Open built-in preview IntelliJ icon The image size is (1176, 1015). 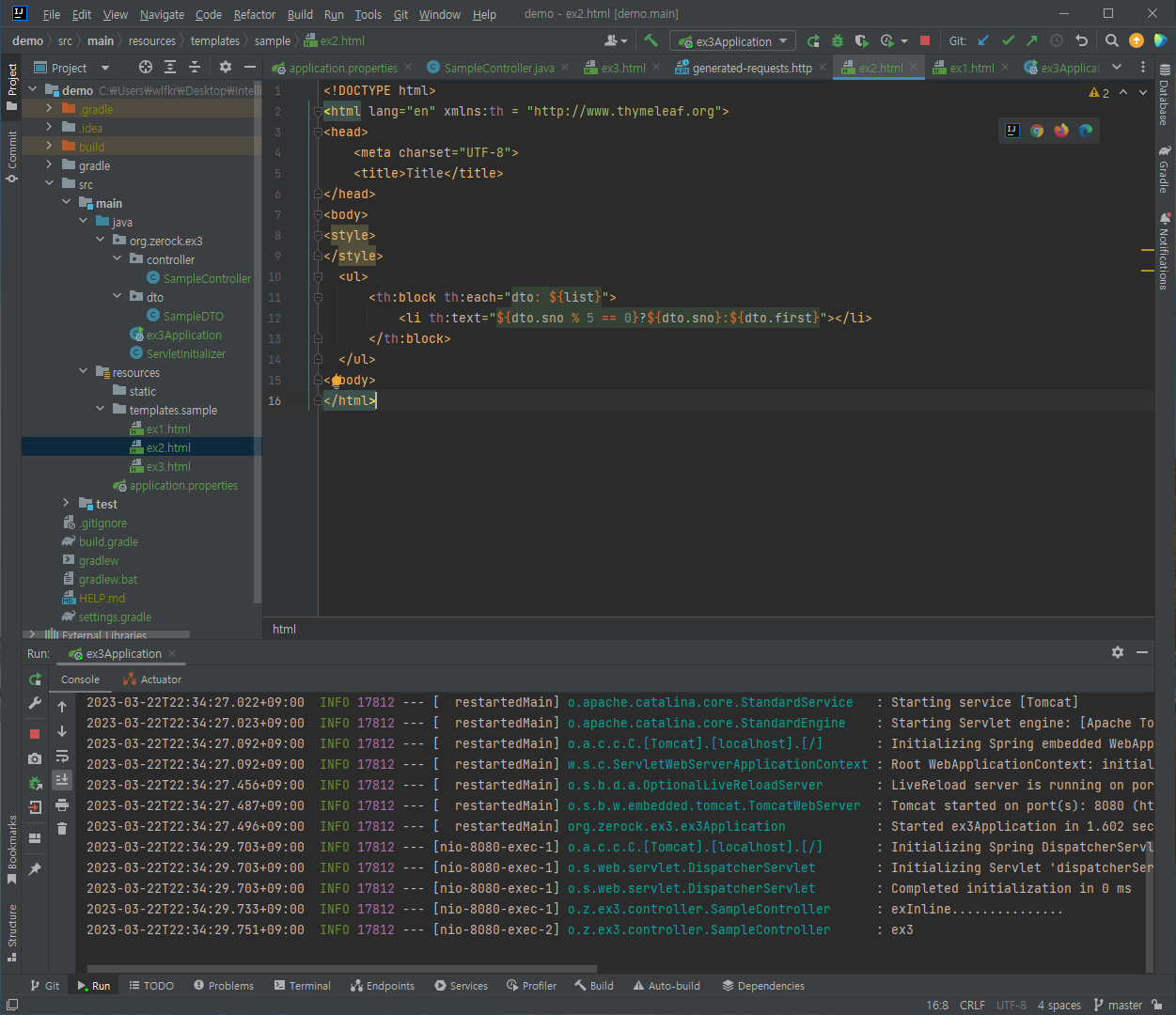click(x=1012, y=131)
